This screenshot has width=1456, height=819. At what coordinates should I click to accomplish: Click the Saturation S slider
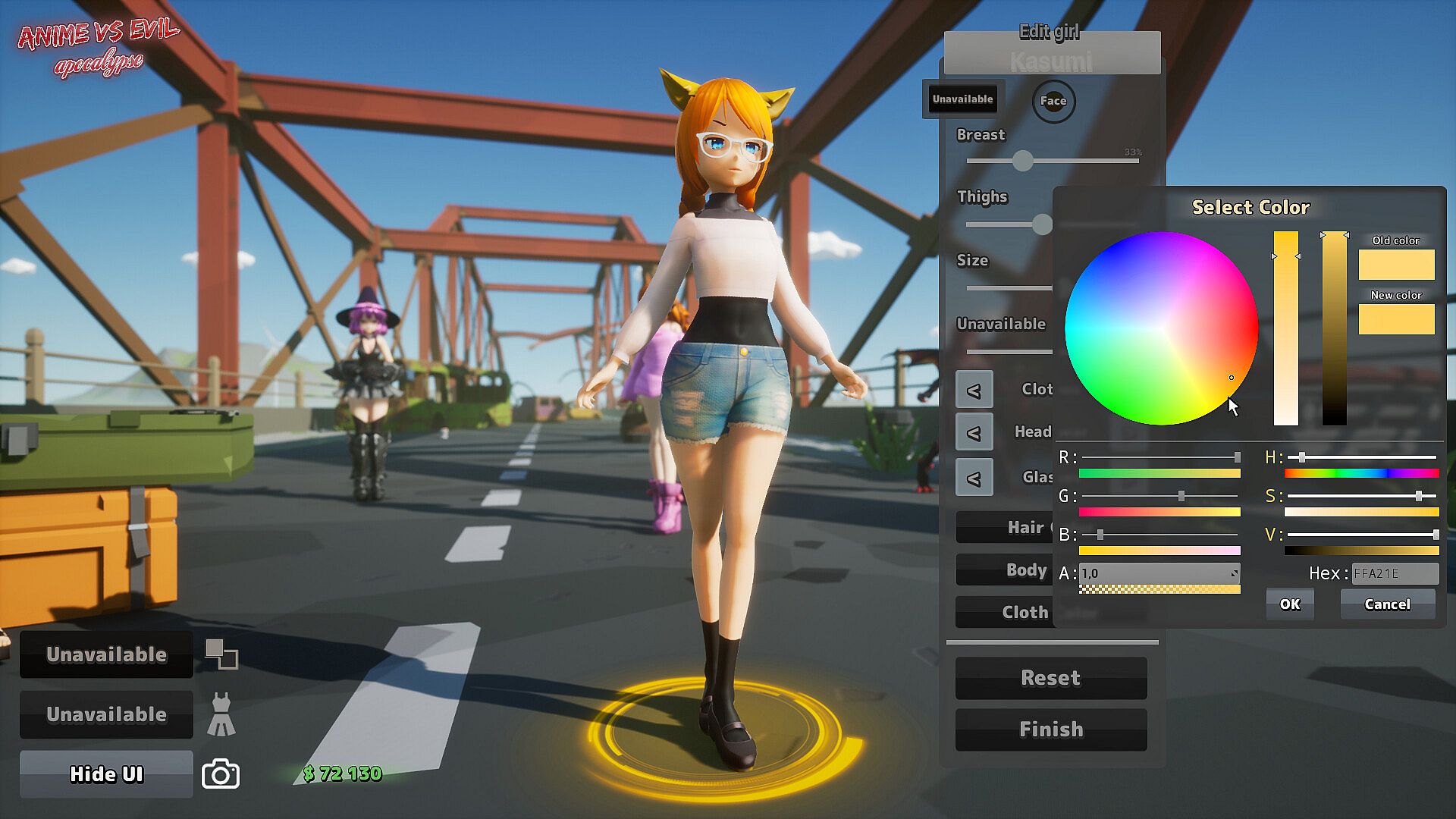[x=1361, y=496]
